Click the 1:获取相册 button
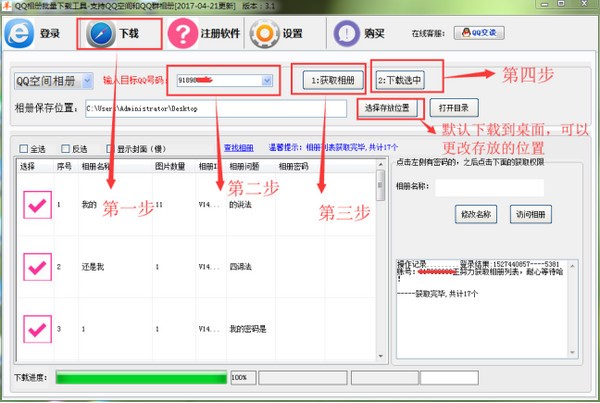This screenshot has height=403, width=600. (333, 80)
